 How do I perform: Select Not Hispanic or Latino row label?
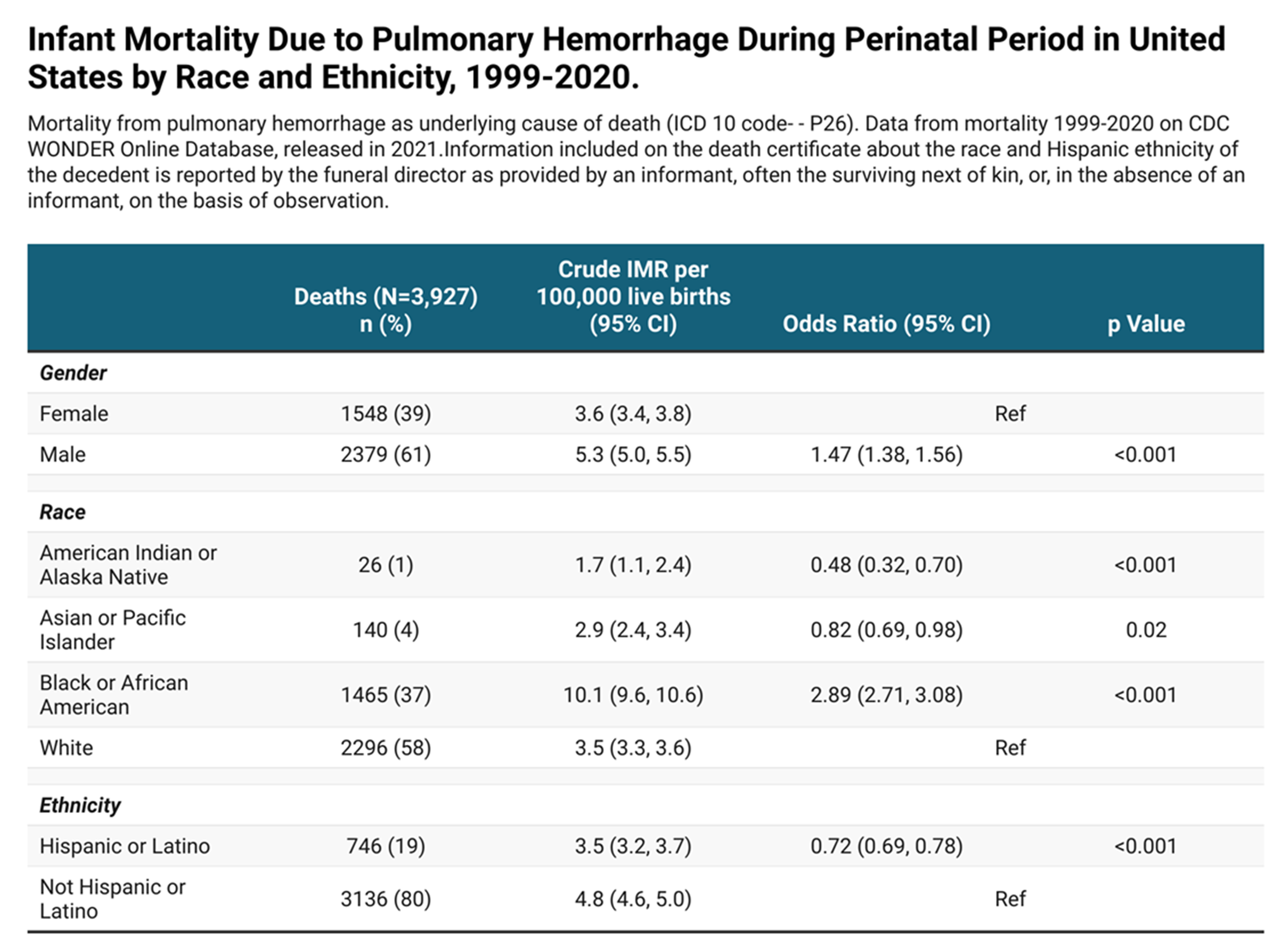(112, 899)
